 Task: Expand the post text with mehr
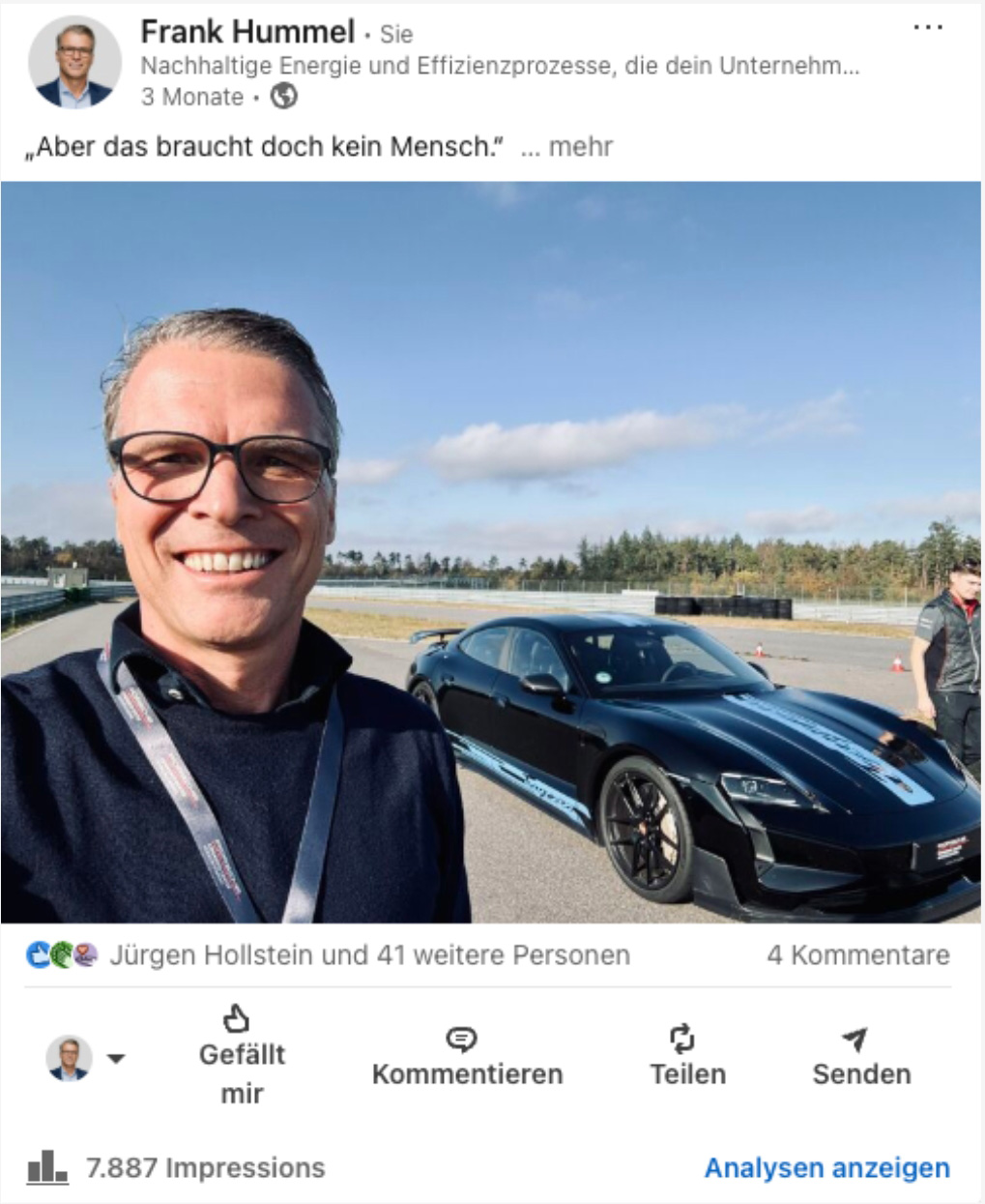[566, 147]
